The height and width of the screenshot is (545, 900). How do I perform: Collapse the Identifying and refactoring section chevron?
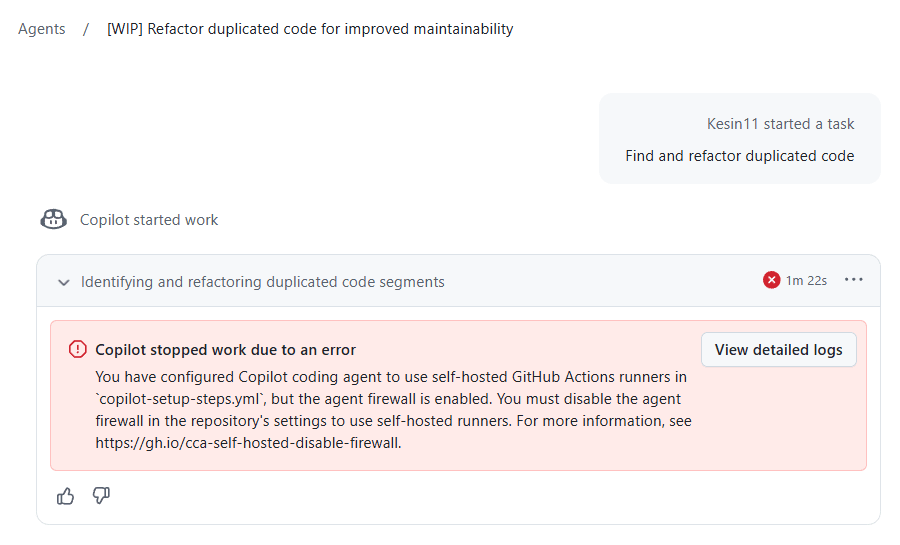coord(63,282)
